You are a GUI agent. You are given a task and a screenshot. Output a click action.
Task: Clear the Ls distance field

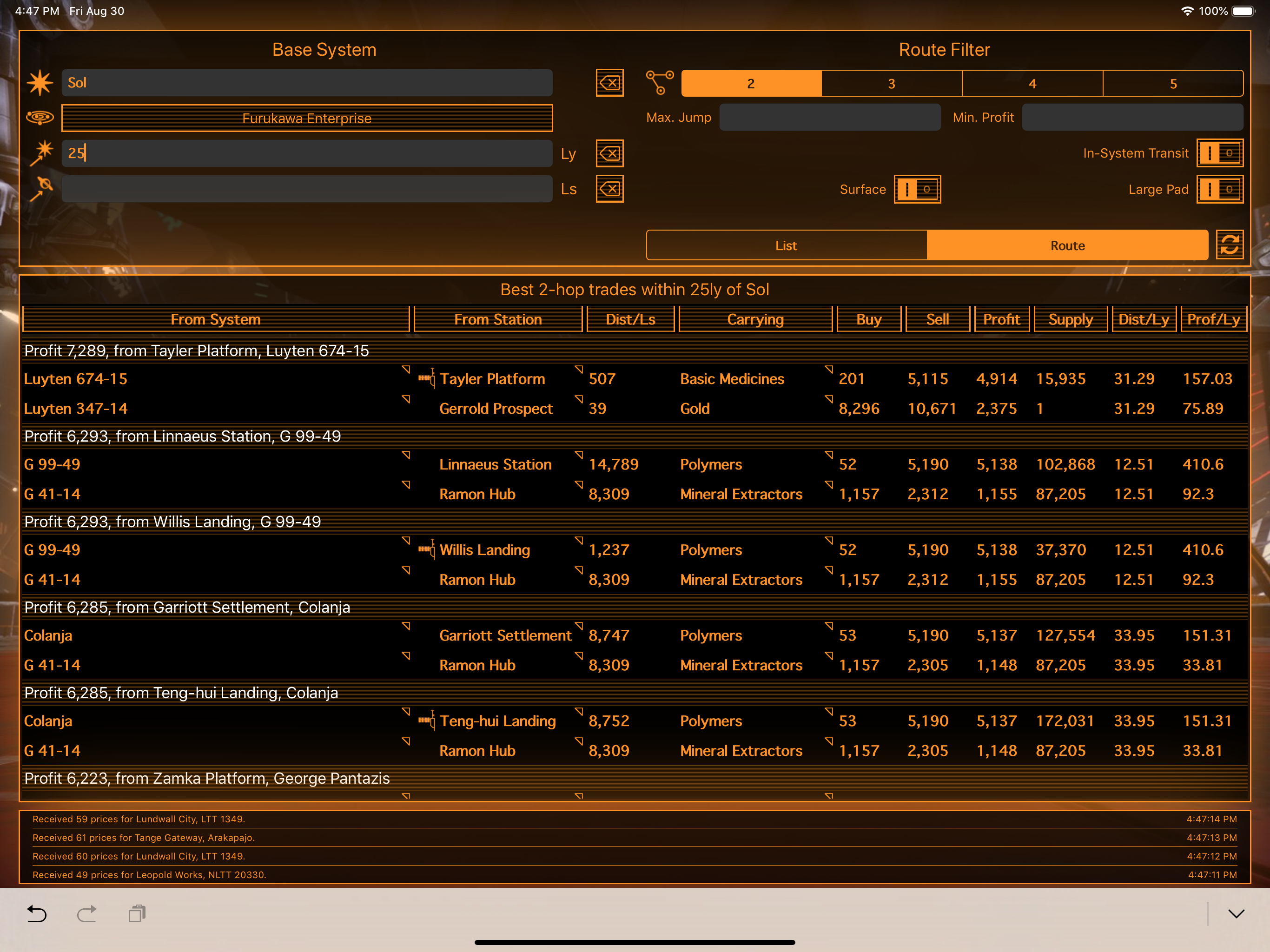point(610,189)
